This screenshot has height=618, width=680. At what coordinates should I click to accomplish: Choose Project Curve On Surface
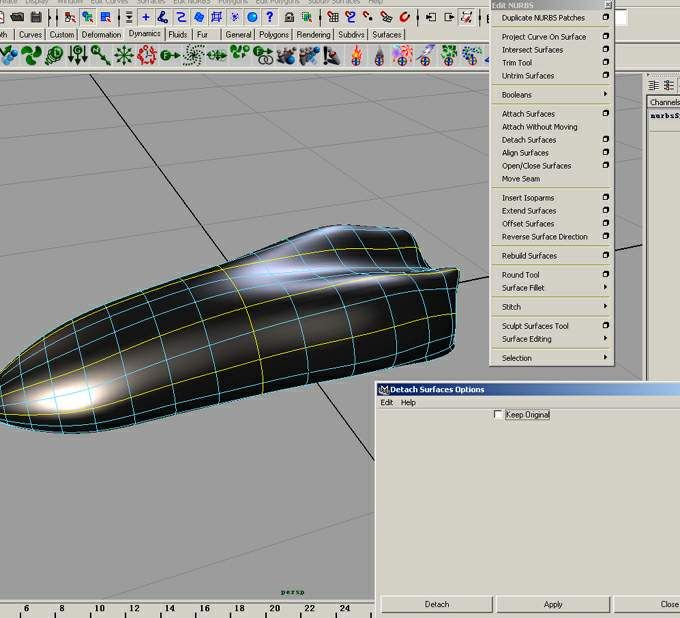pyautogui.click(x=543, y=37)
